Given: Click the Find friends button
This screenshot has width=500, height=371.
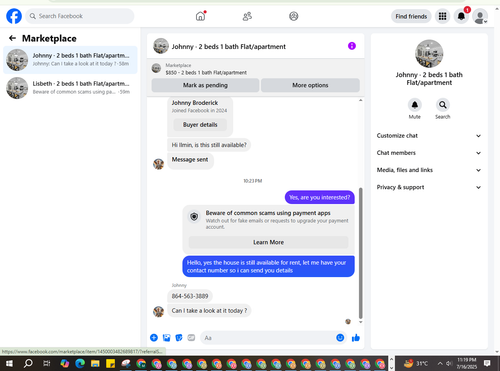Looking at the screenshot, I should tap(411, 16).
